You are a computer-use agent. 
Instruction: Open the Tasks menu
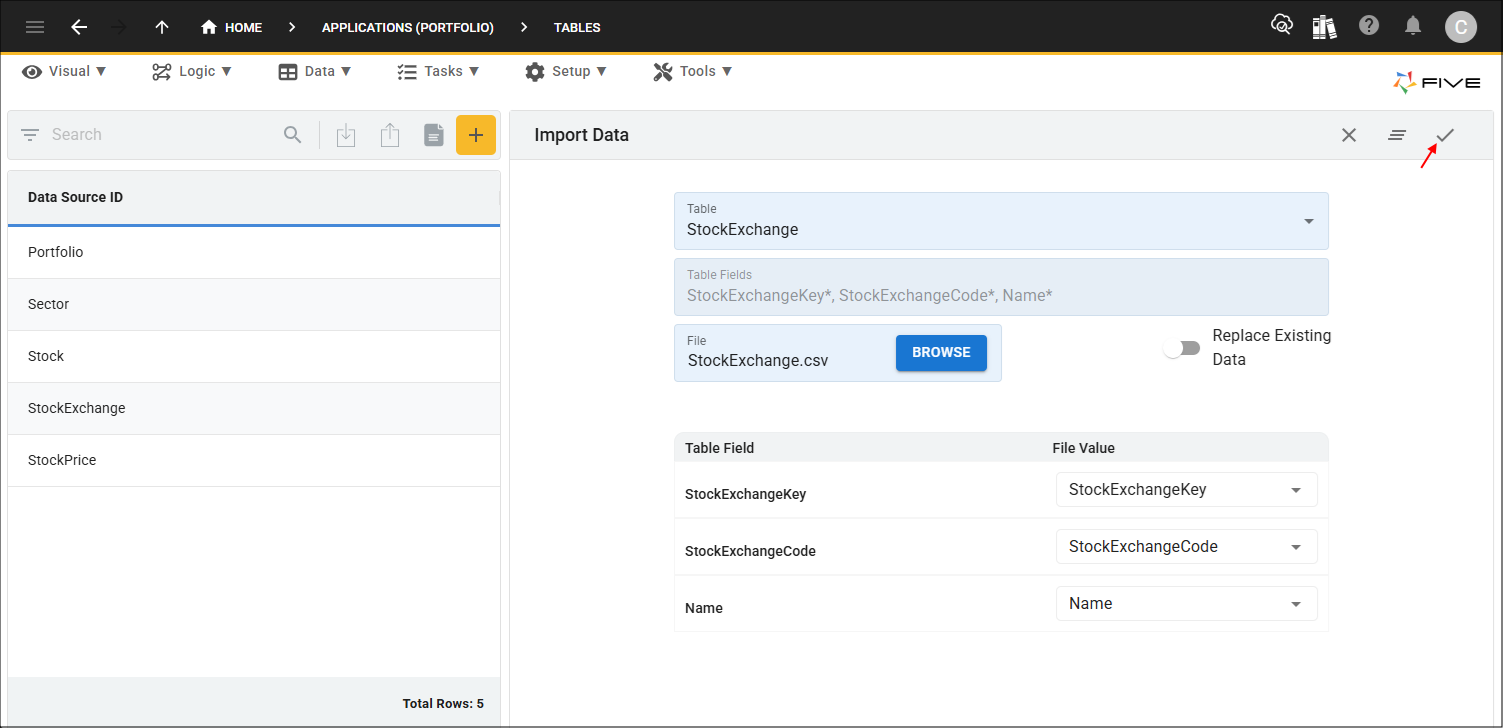click(438, 71)
